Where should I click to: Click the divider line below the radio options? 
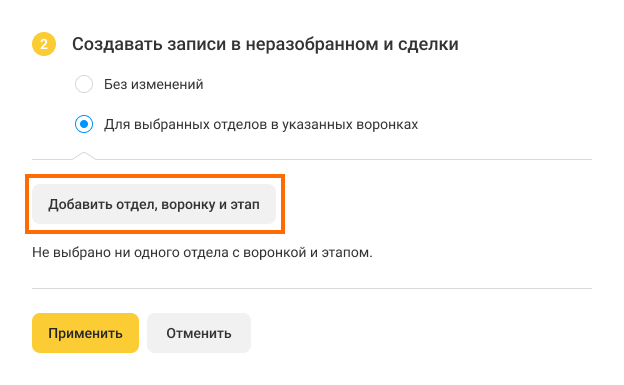coord(312,159)
